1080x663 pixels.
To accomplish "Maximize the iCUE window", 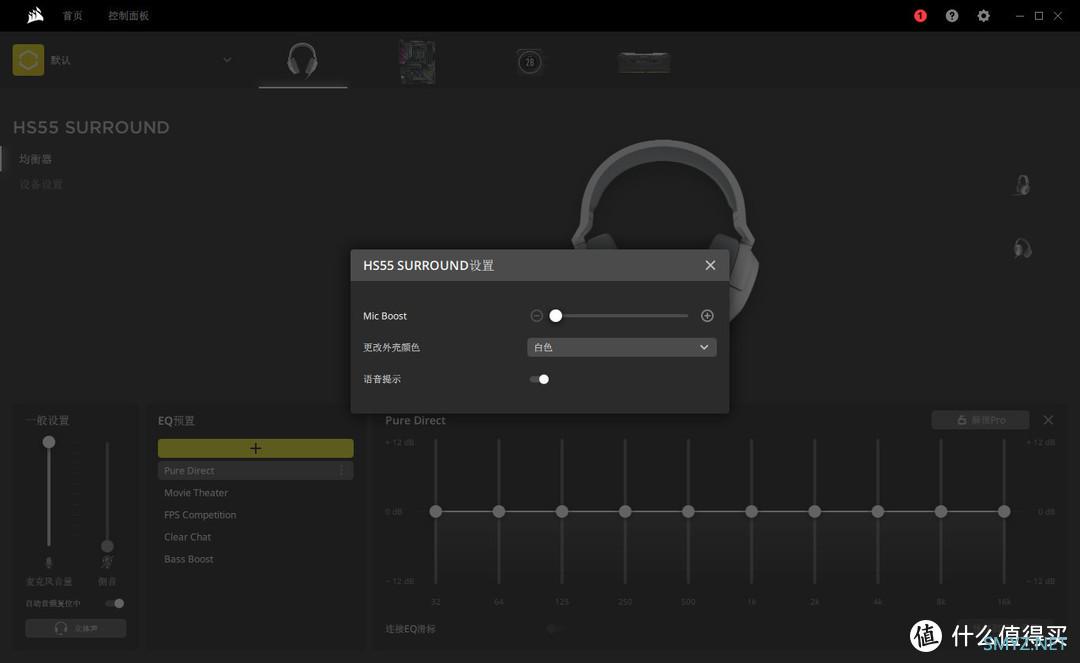I will [x=1039, y=16].
